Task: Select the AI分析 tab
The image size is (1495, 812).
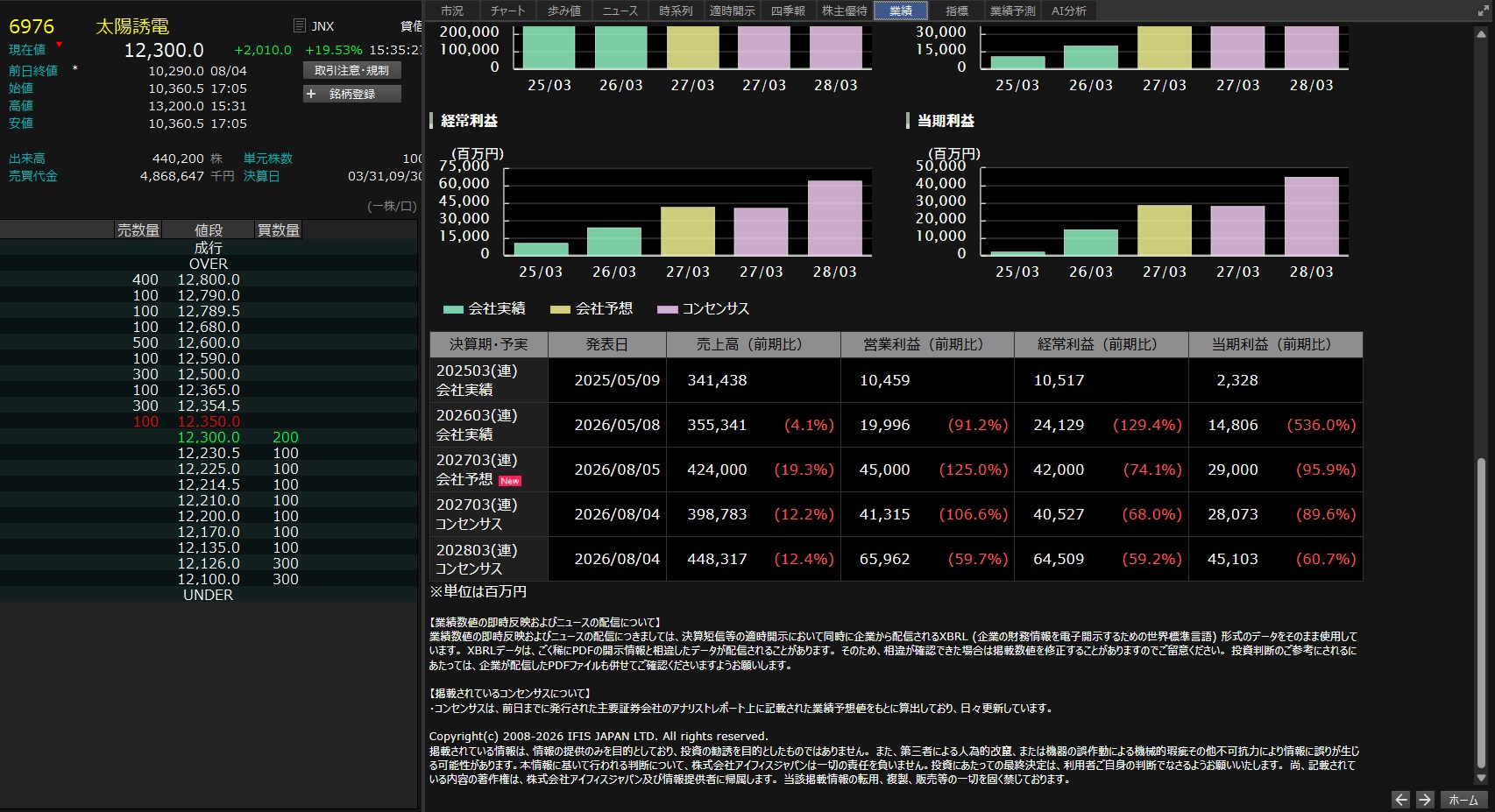Action: pos(1069,11)
